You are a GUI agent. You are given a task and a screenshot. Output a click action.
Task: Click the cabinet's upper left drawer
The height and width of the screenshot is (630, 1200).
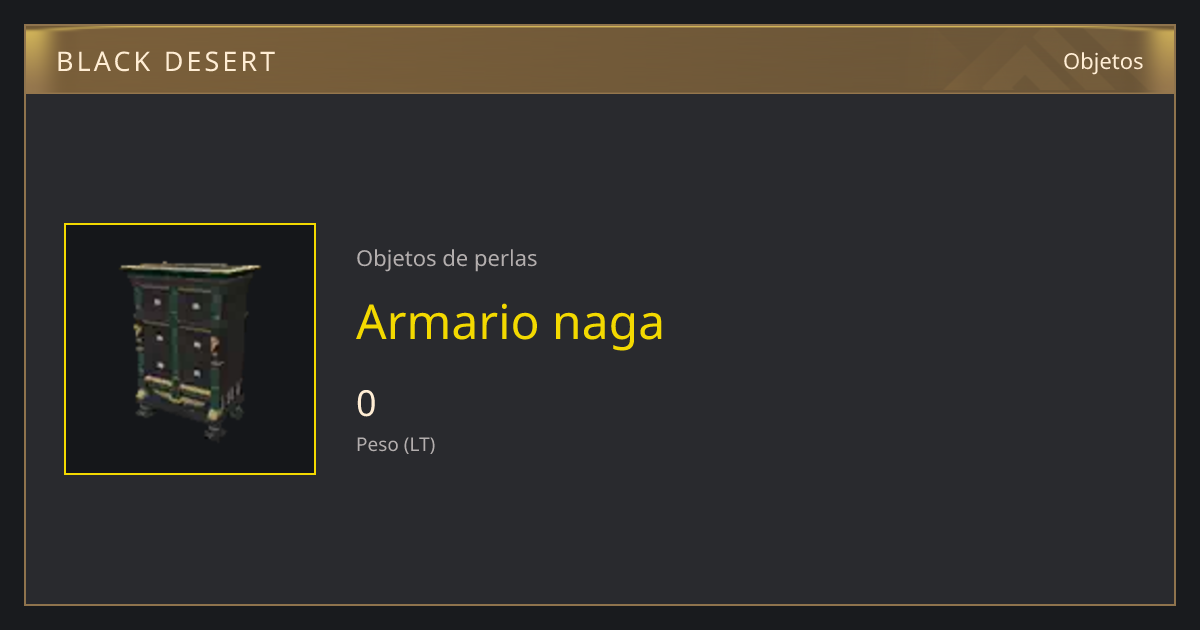point(155,301)
